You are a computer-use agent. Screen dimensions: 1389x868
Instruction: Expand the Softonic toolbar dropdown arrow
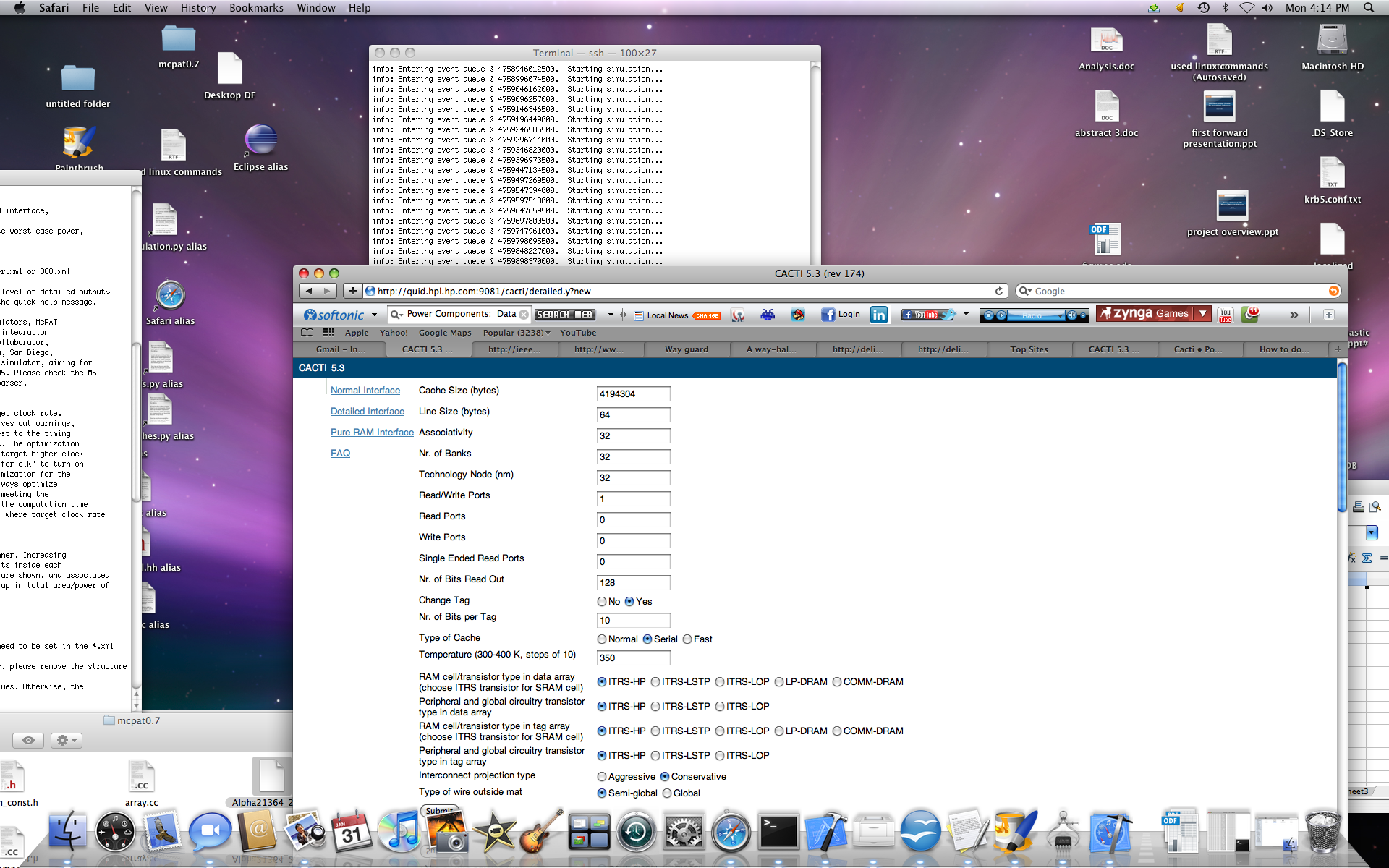(x=374, y=315)
